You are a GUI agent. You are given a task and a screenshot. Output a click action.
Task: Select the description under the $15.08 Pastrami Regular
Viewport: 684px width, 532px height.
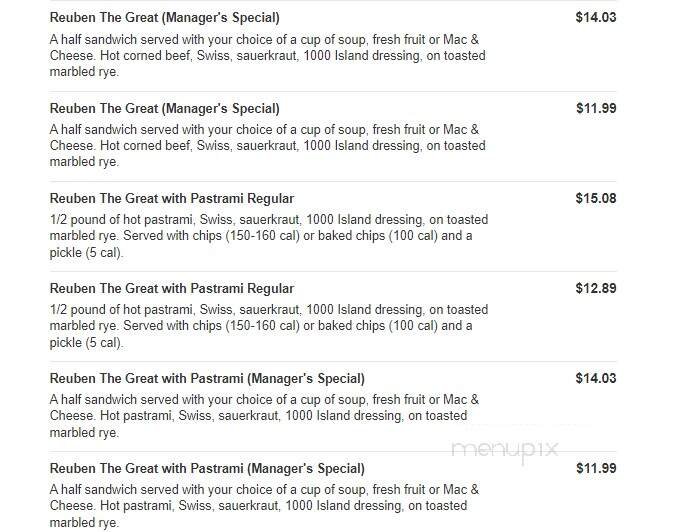(268, 236)
